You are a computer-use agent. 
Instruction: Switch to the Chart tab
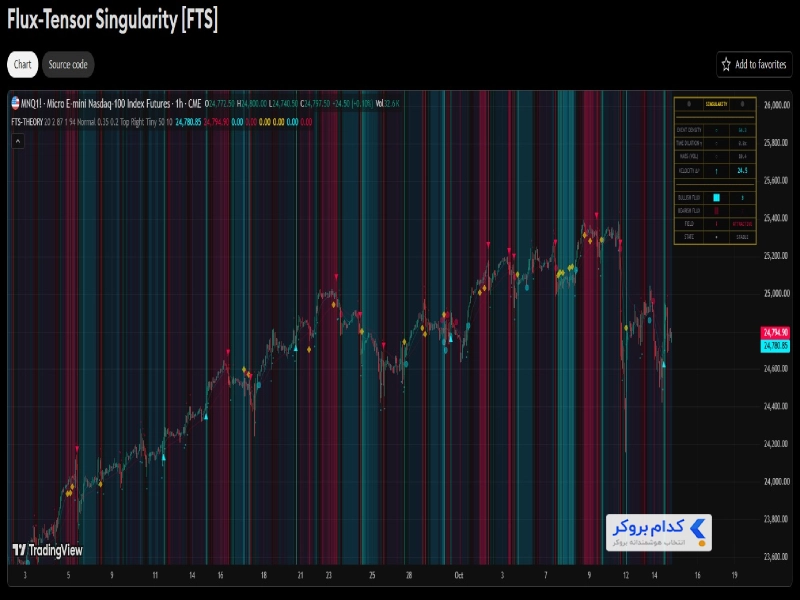[x=22, y=65]
